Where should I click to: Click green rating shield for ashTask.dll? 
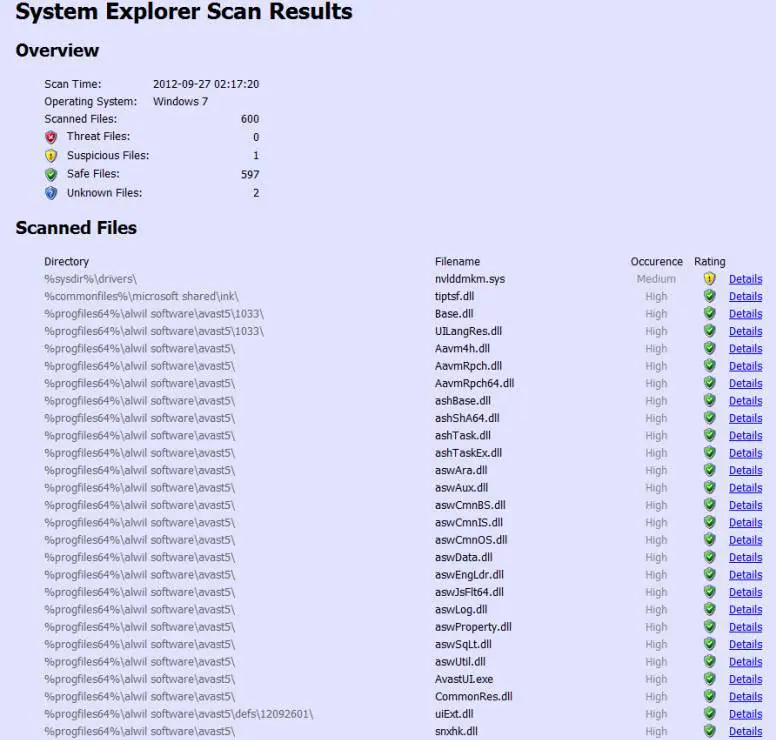(x=709, y=435)
